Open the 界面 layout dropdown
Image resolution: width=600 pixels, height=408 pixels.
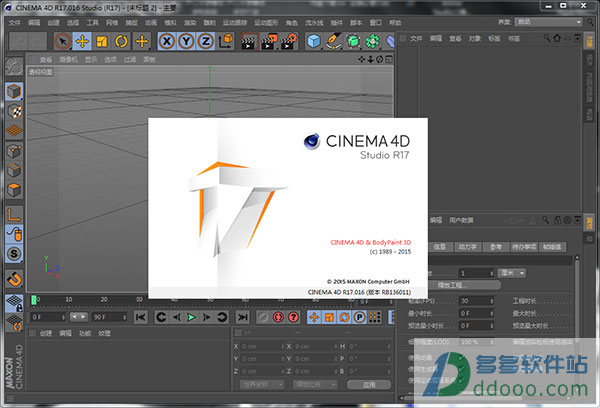click(548, 22)
